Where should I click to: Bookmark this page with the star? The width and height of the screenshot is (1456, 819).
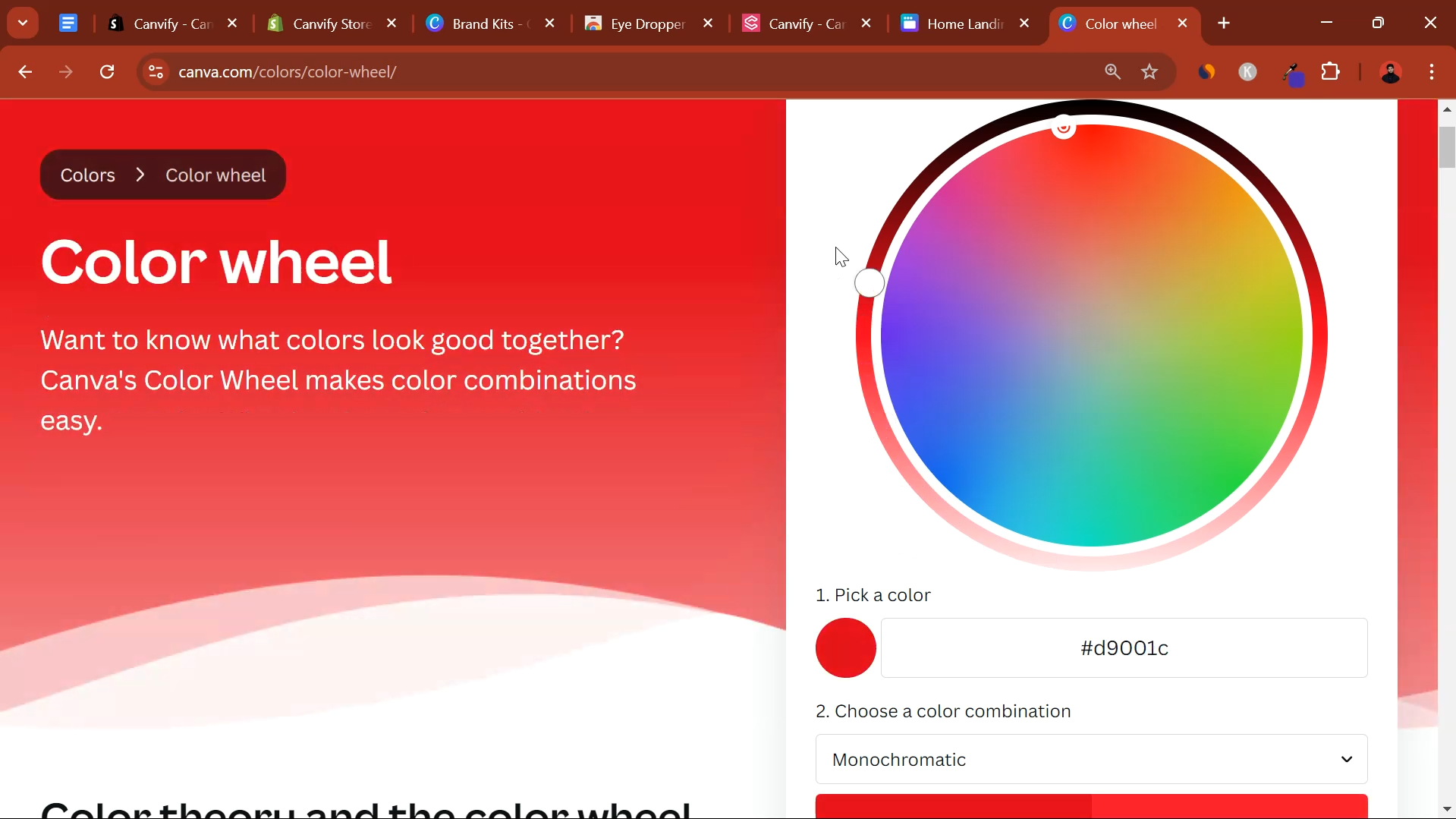[1149, 72]
